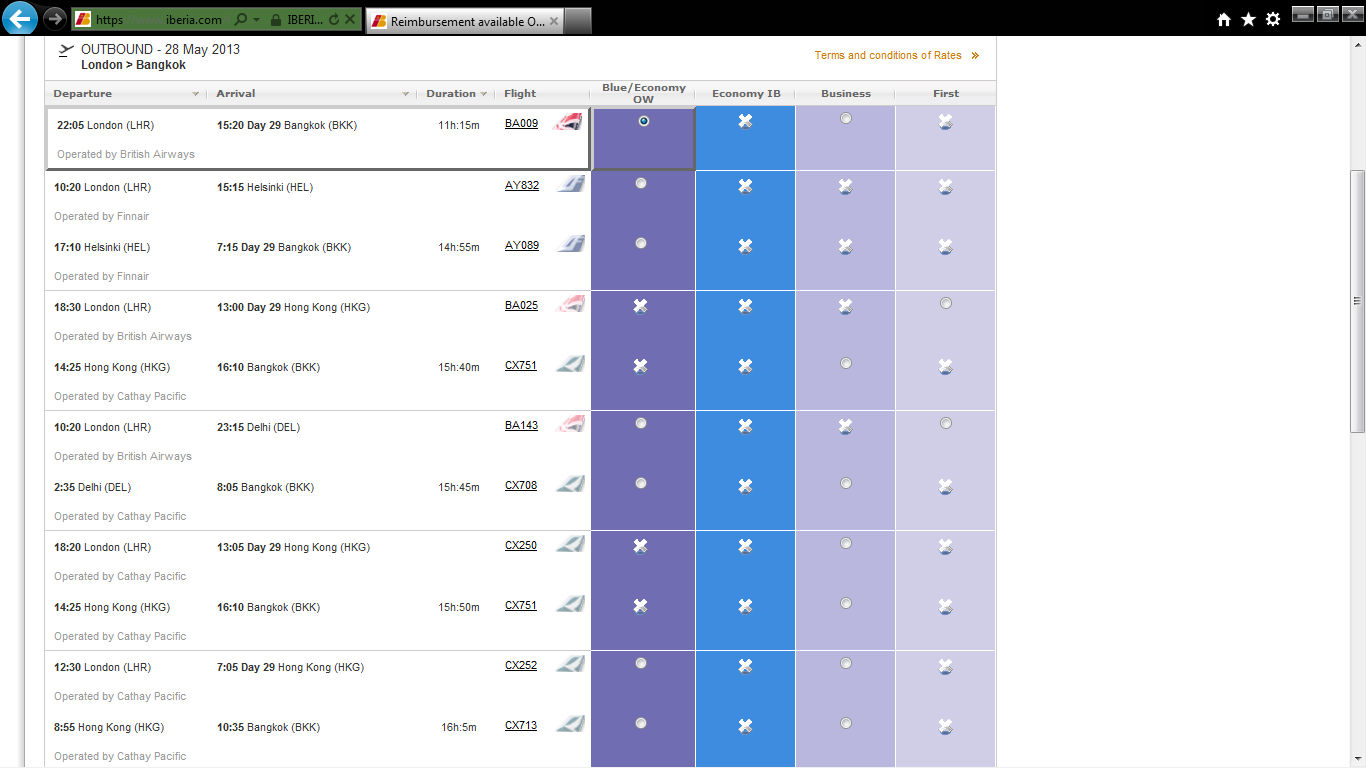The width and height of the screenshot is (1366, 768).
Task: Select Business radio for flight CX713
Action: (x=846, y=723)
